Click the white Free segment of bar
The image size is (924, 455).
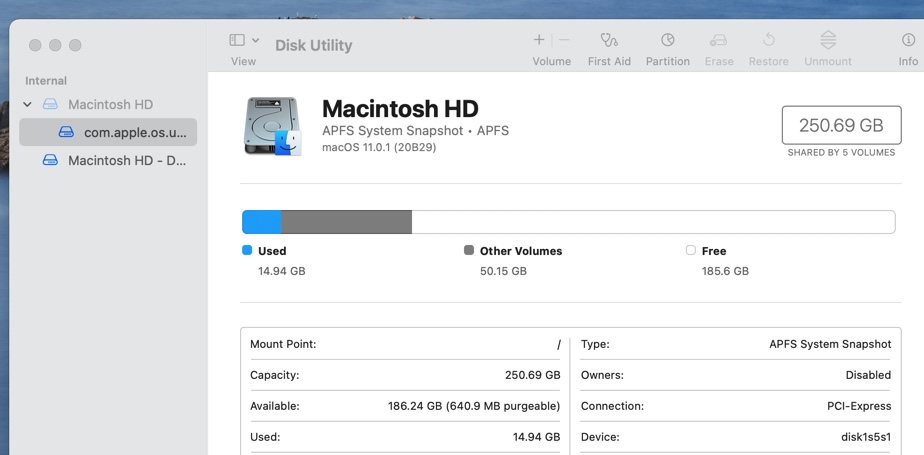[653, 222]
